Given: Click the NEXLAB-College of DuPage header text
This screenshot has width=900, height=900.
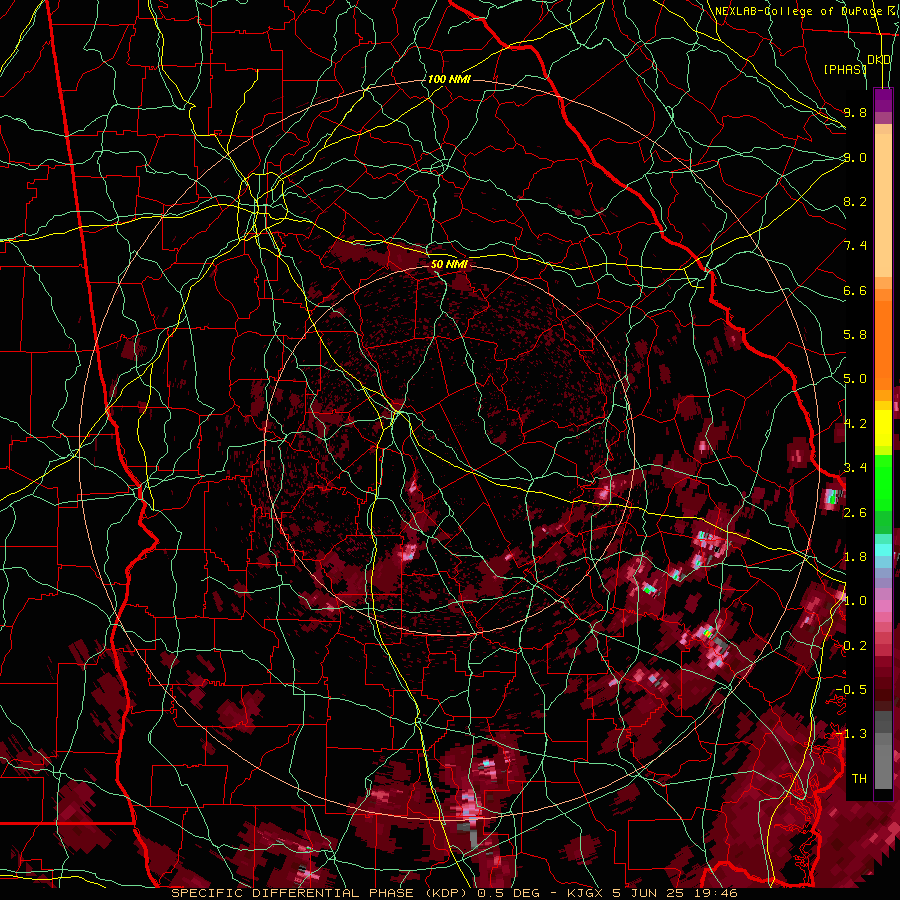Looking at the screenshot, I should tap(798, 11).
